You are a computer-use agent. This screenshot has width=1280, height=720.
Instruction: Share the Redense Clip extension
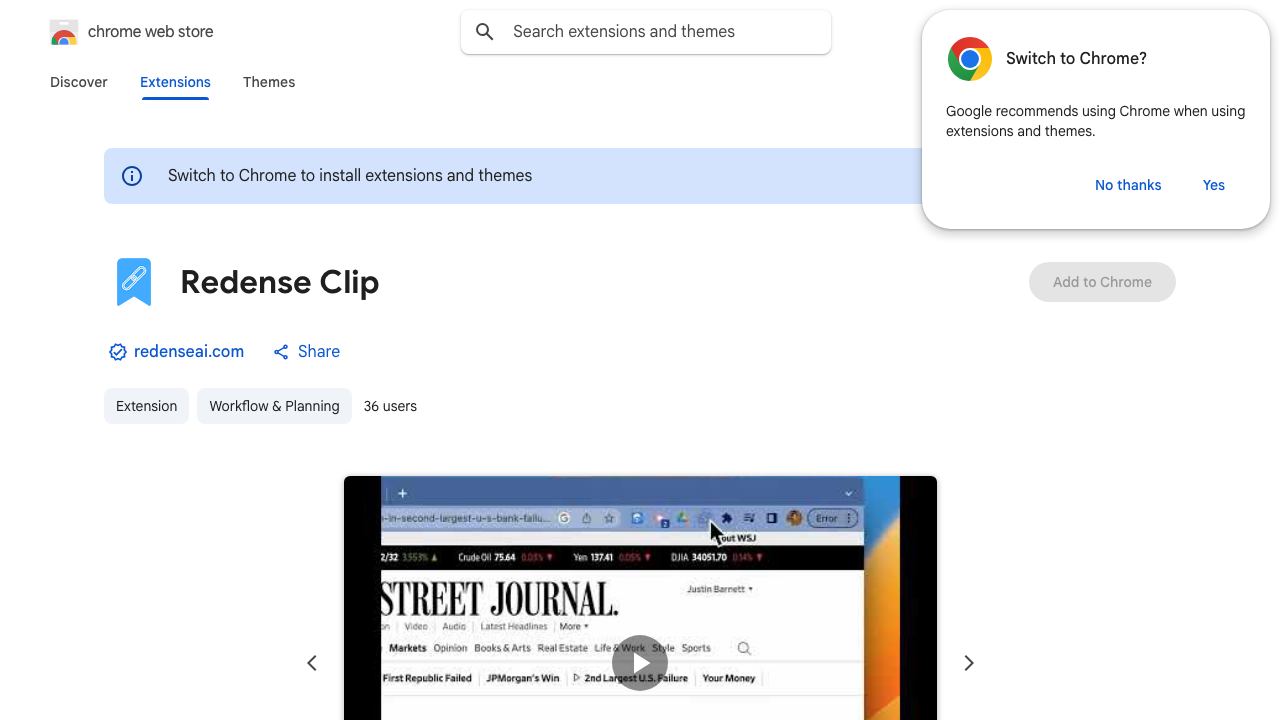[307, 351]
